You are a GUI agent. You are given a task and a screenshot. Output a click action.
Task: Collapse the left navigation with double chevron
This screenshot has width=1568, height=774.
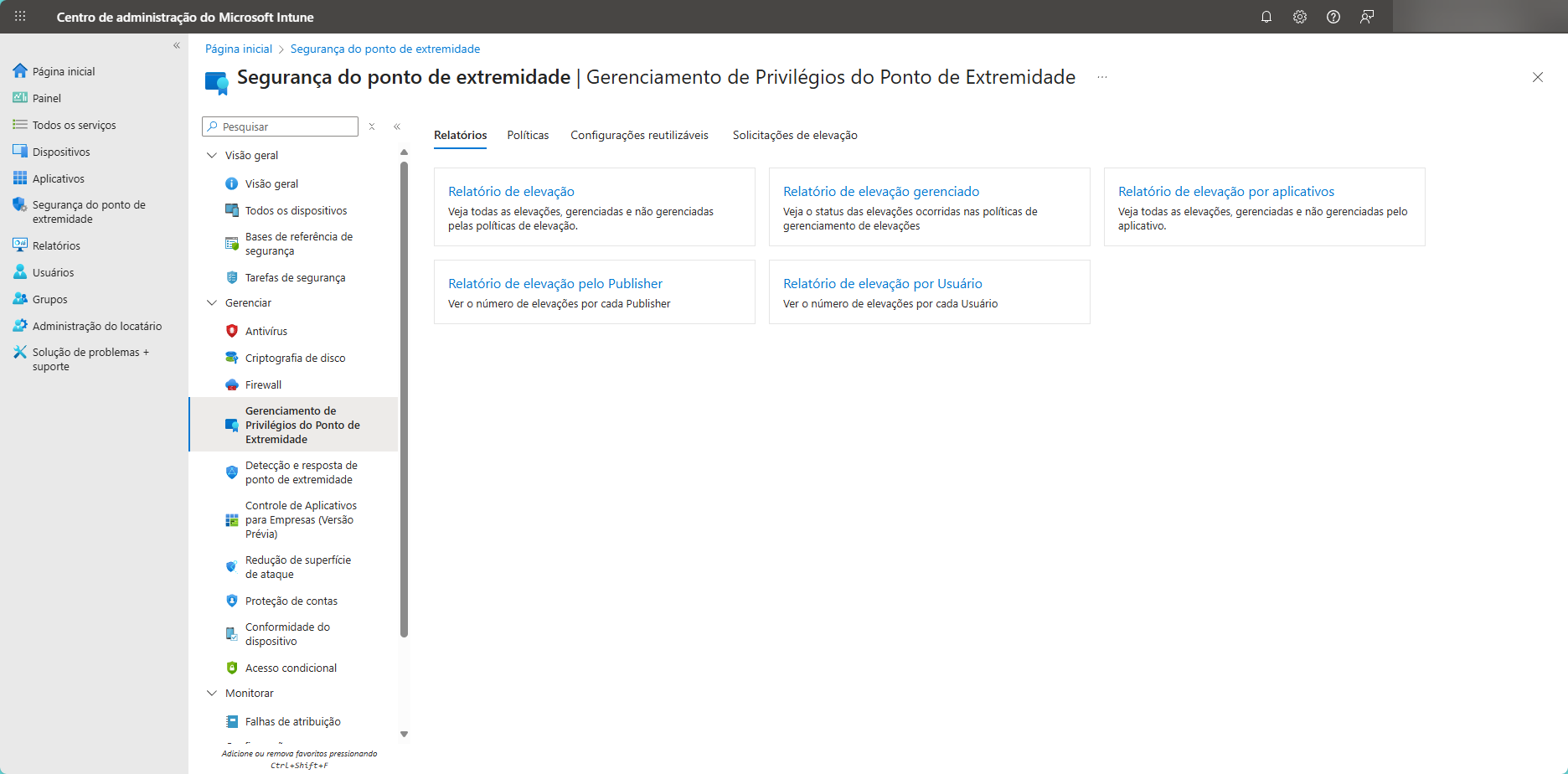[x=177, y=45]
